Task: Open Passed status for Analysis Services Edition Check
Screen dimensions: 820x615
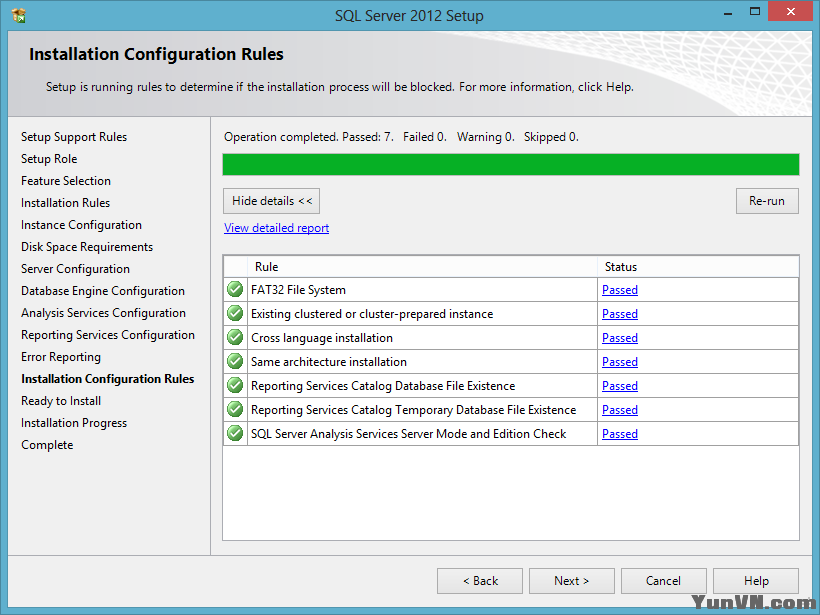Action: pos(620,434)
